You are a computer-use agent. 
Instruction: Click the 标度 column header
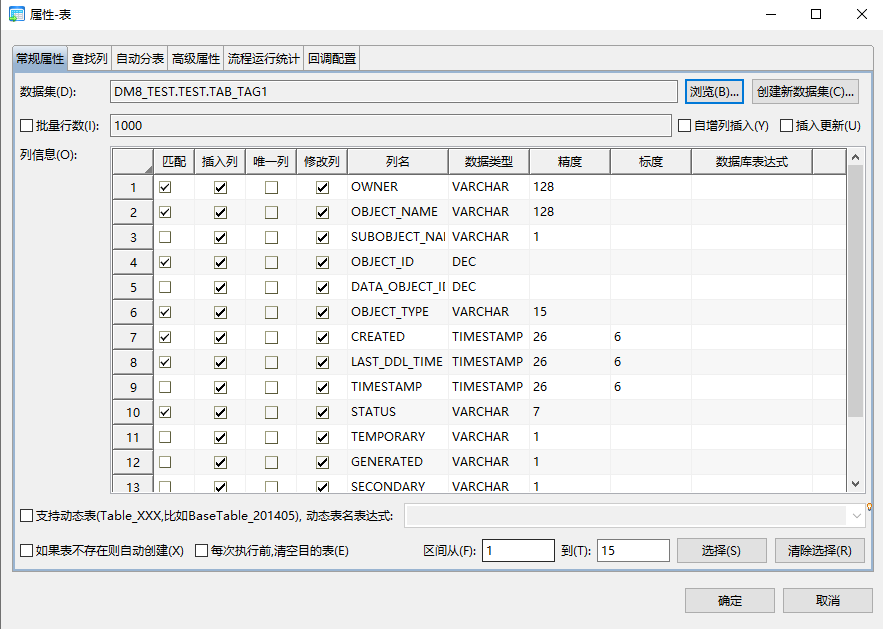(651, 162)
